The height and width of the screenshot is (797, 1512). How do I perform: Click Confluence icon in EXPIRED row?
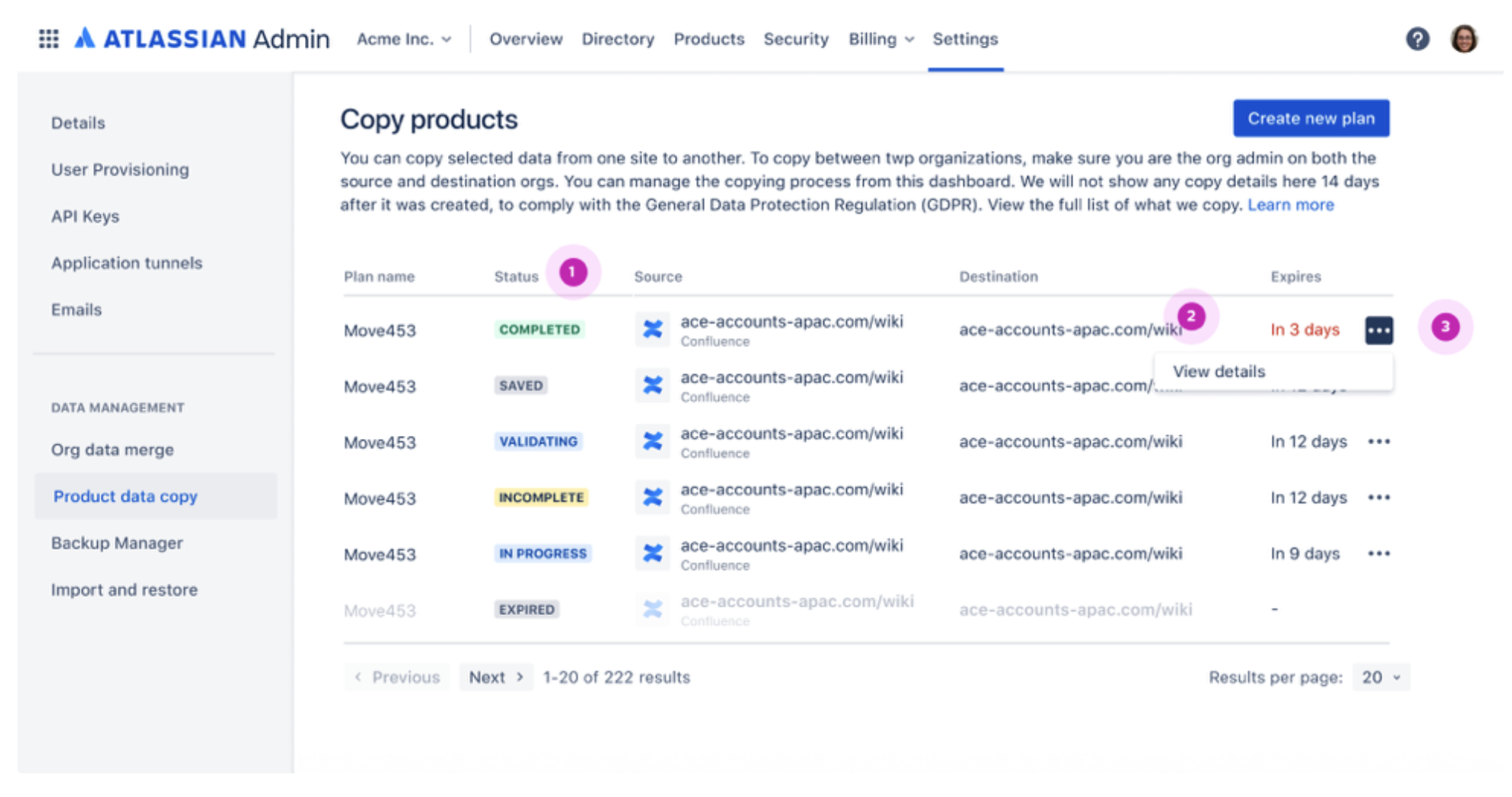tap(652, 610)
